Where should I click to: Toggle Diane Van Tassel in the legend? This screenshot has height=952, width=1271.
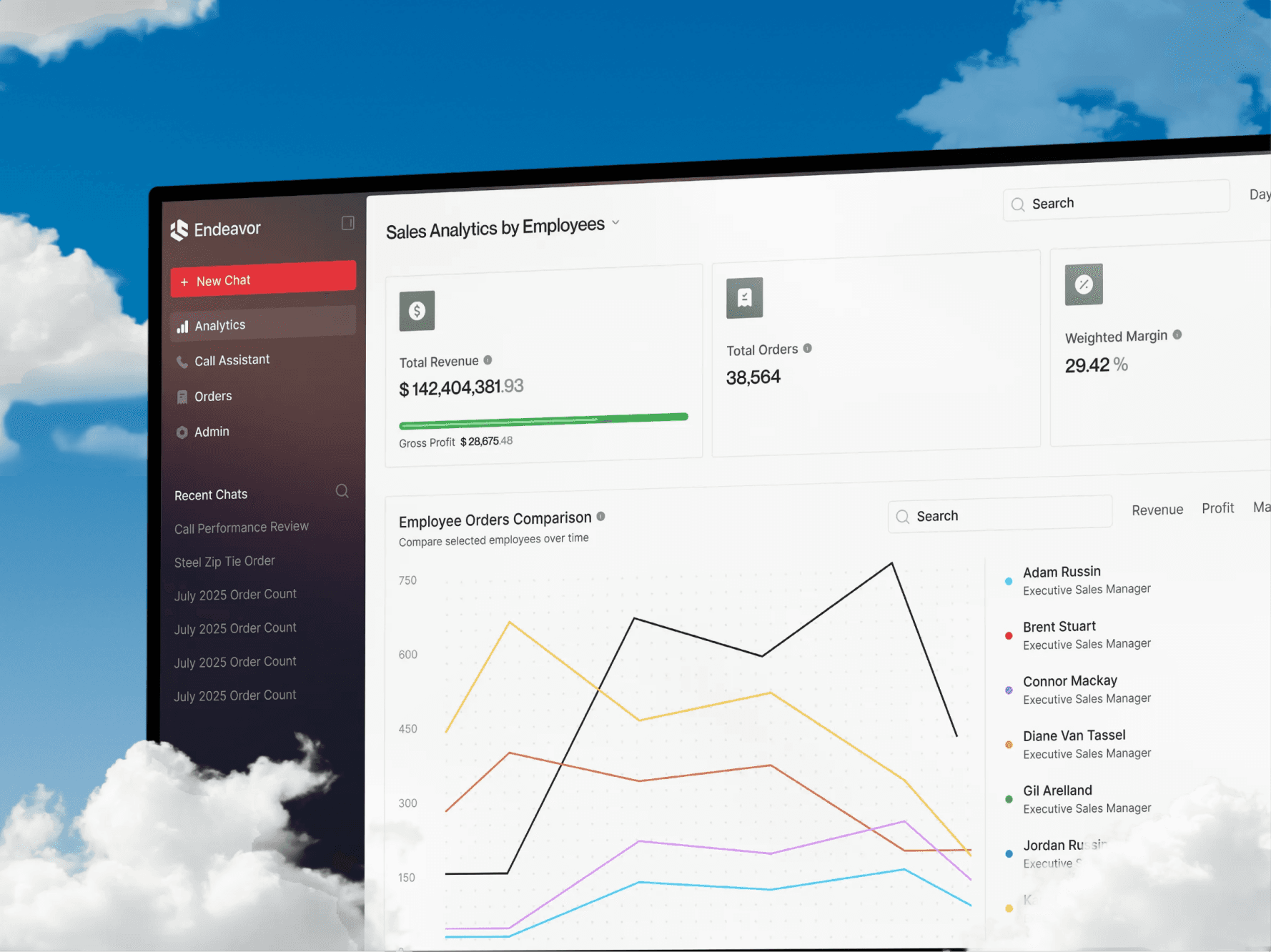1078,744
